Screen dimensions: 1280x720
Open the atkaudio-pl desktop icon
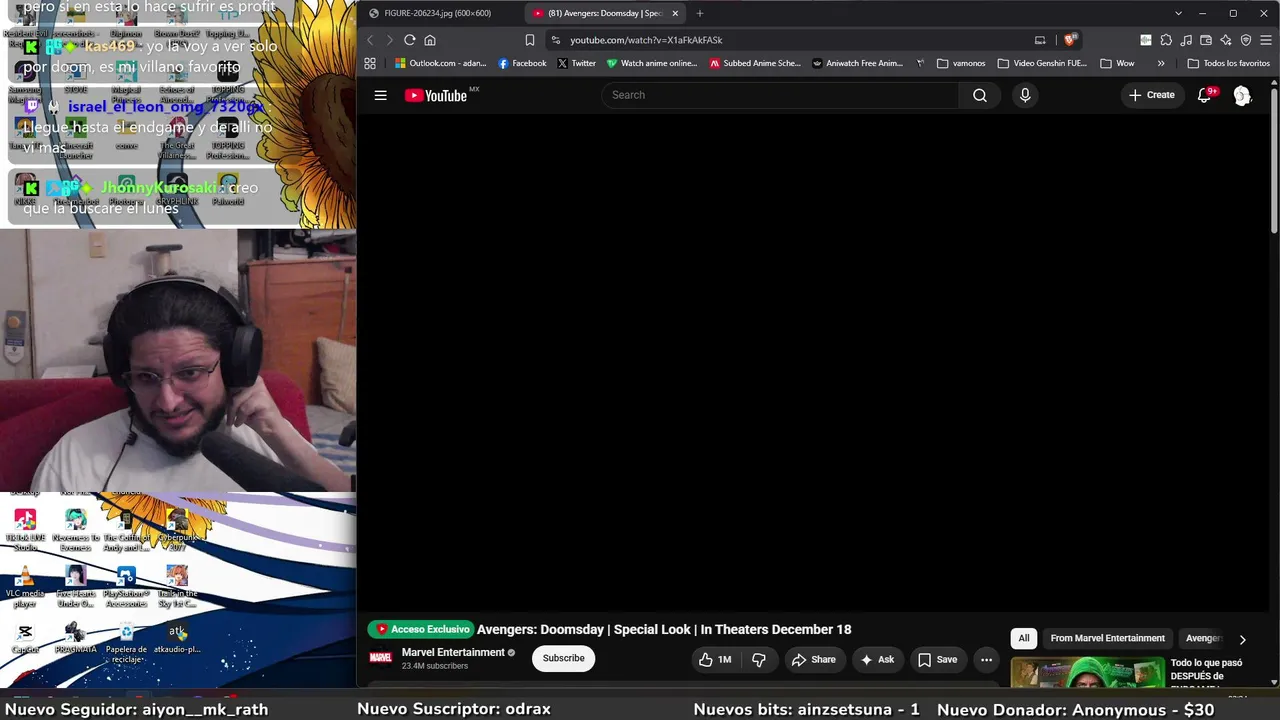click(x=177, y=638)
